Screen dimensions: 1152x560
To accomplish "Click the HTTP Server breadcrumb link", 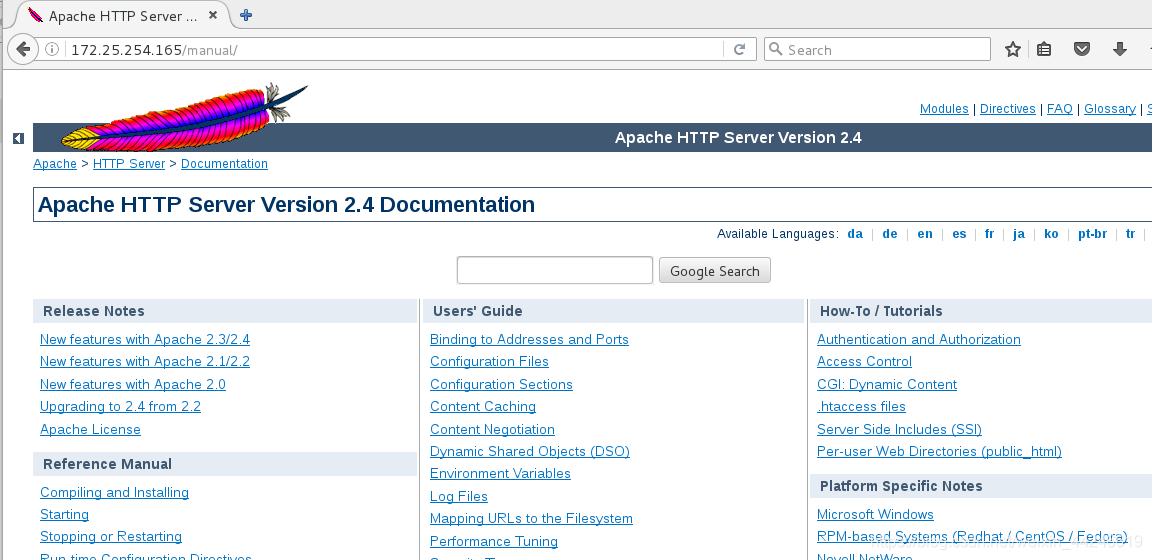I will click(x=129, y=164).
